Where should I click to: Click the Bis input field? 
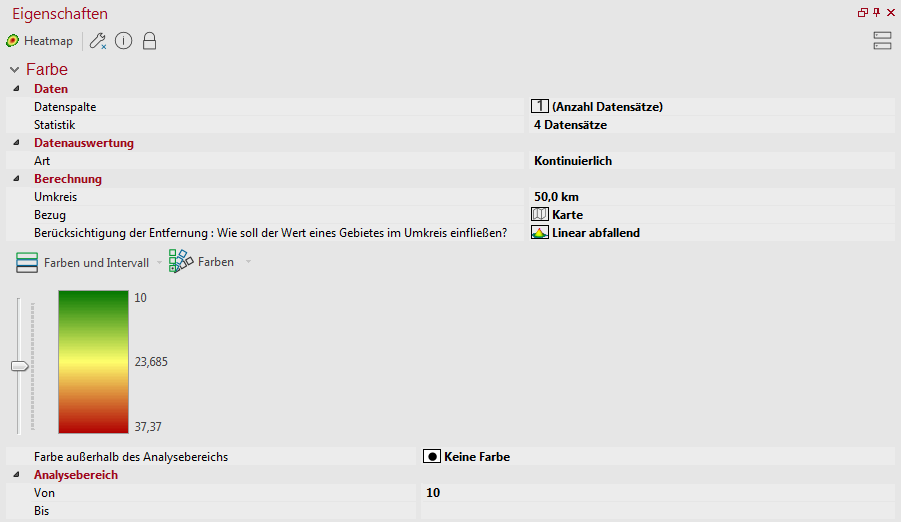click(x=657, y=511)
